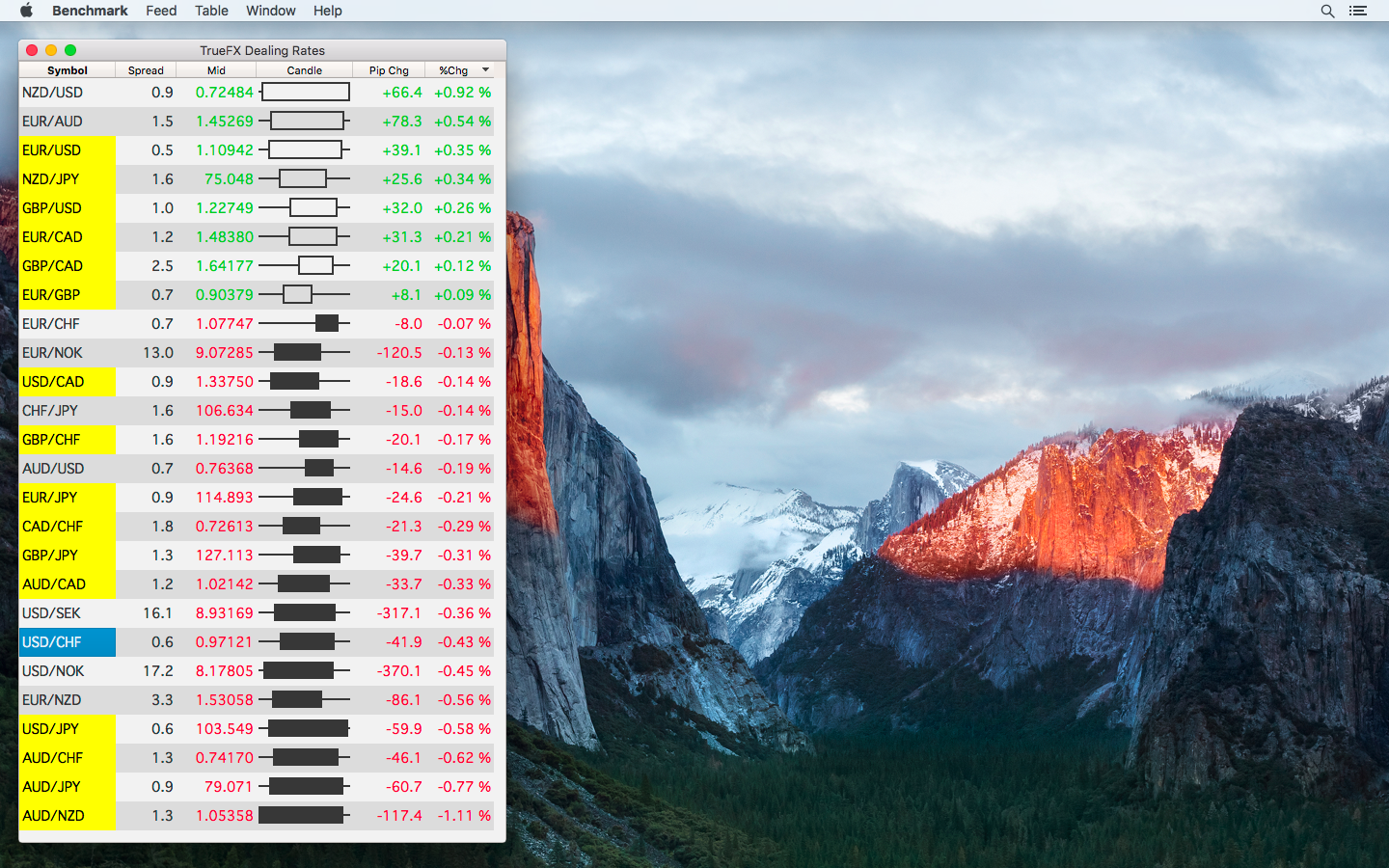
Task: Select the EUR/NZD symbol cell
Action: [x=68, y=700]
